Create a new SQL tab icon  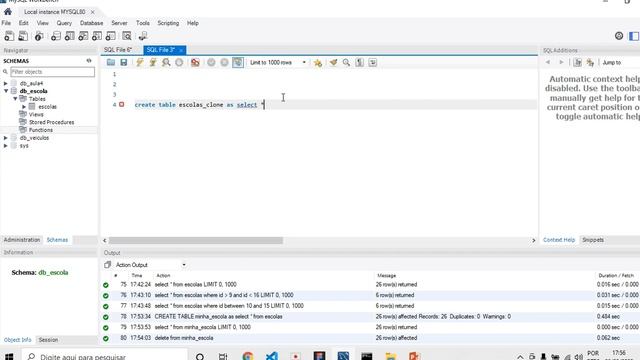click(9, 36)
